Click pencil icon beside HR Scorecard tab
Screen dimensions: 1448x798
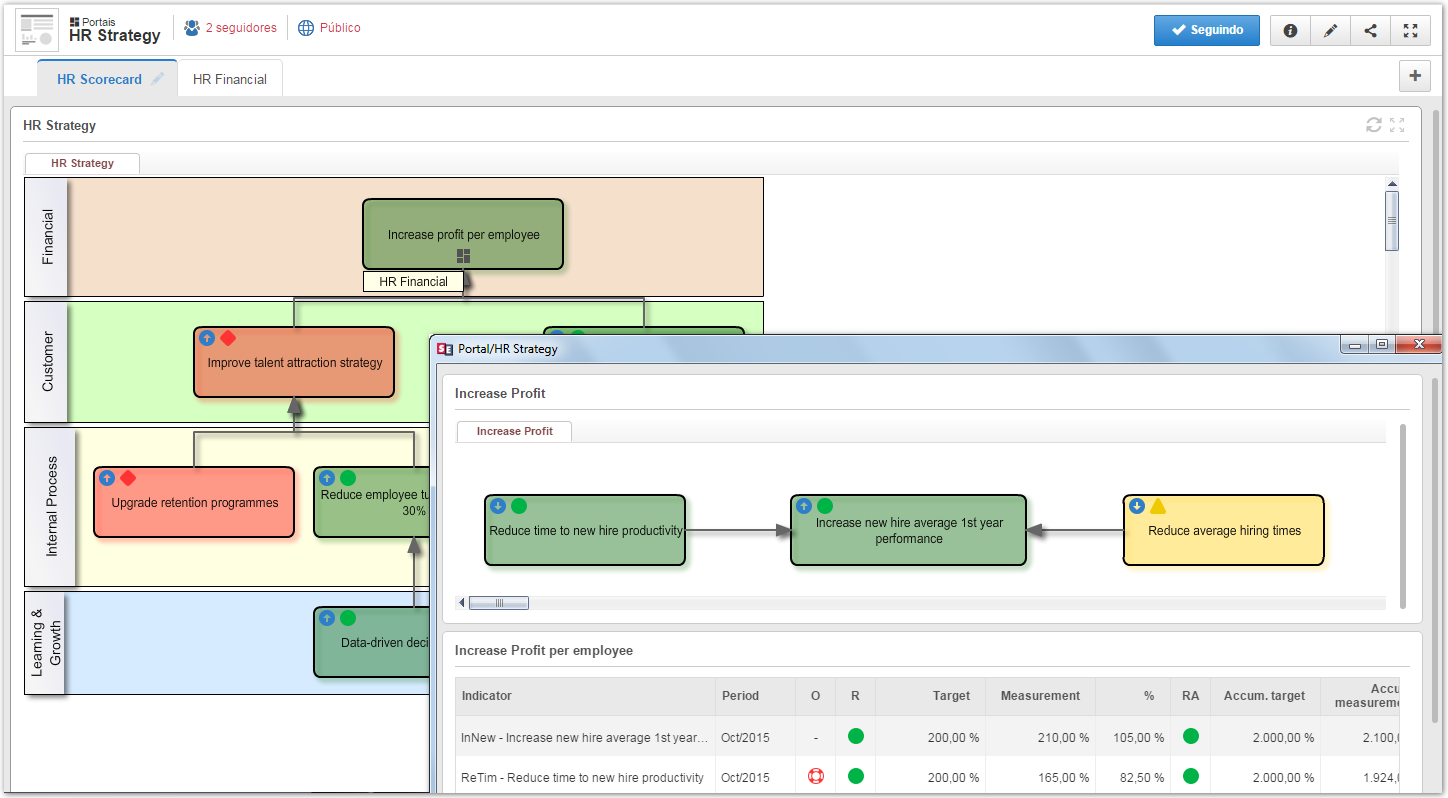point(157,79)
